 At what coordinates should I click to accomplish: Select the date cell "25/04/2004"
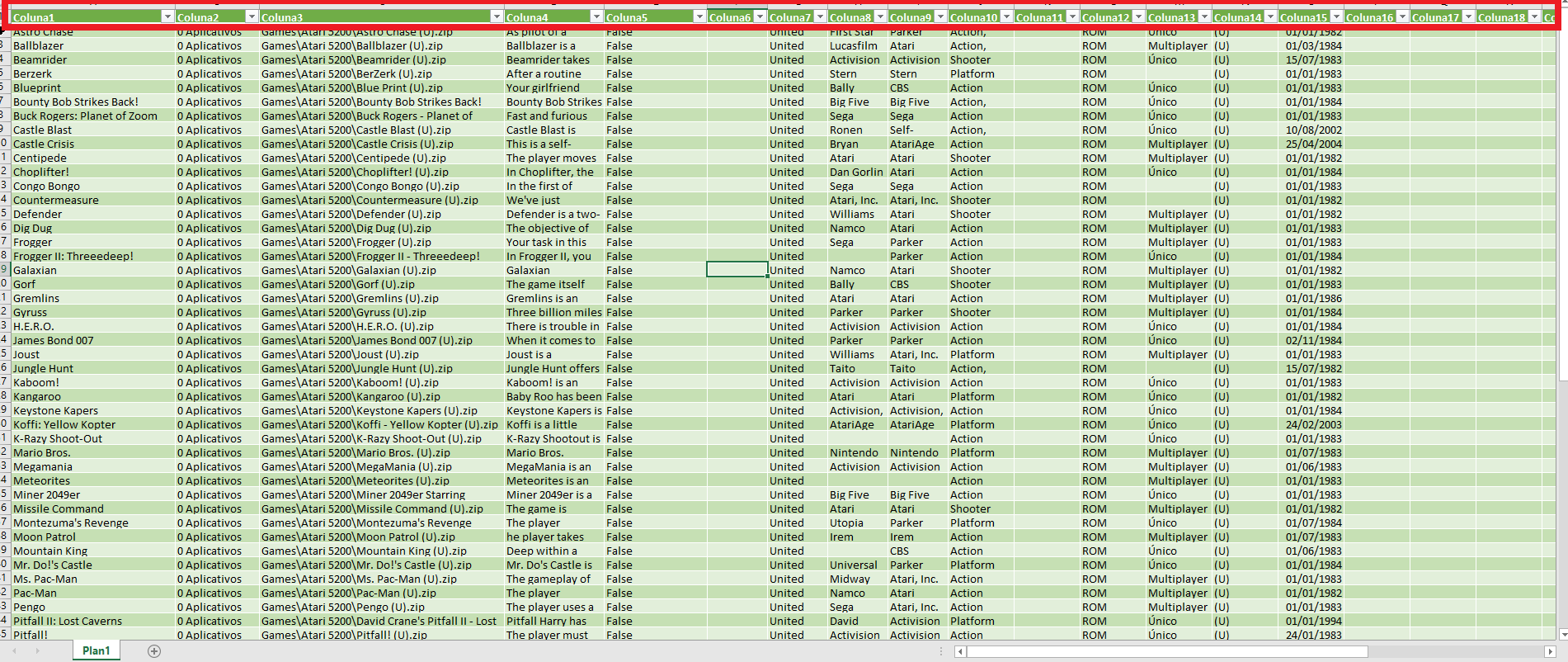(x=1311, y=144)
